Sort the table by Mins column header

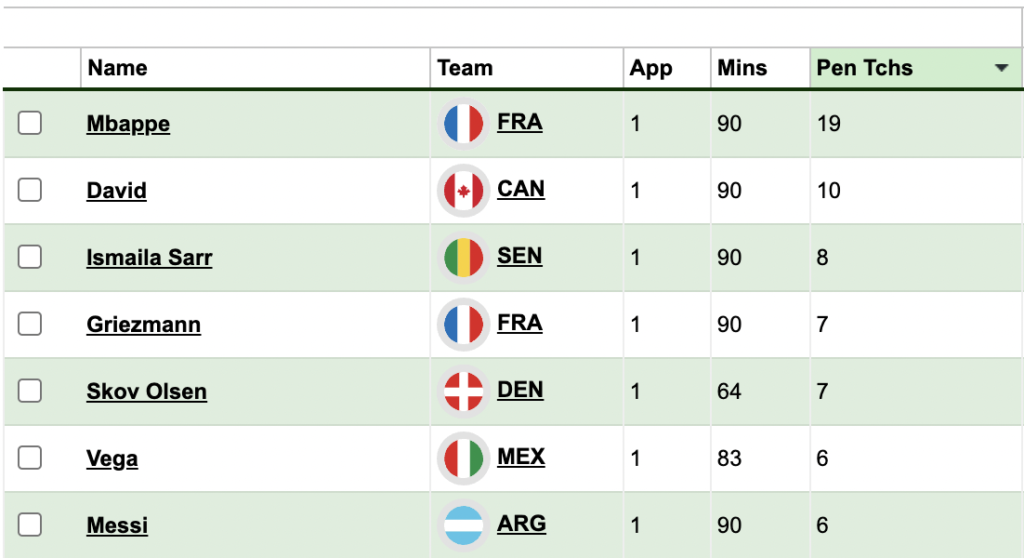coord(742,68)
